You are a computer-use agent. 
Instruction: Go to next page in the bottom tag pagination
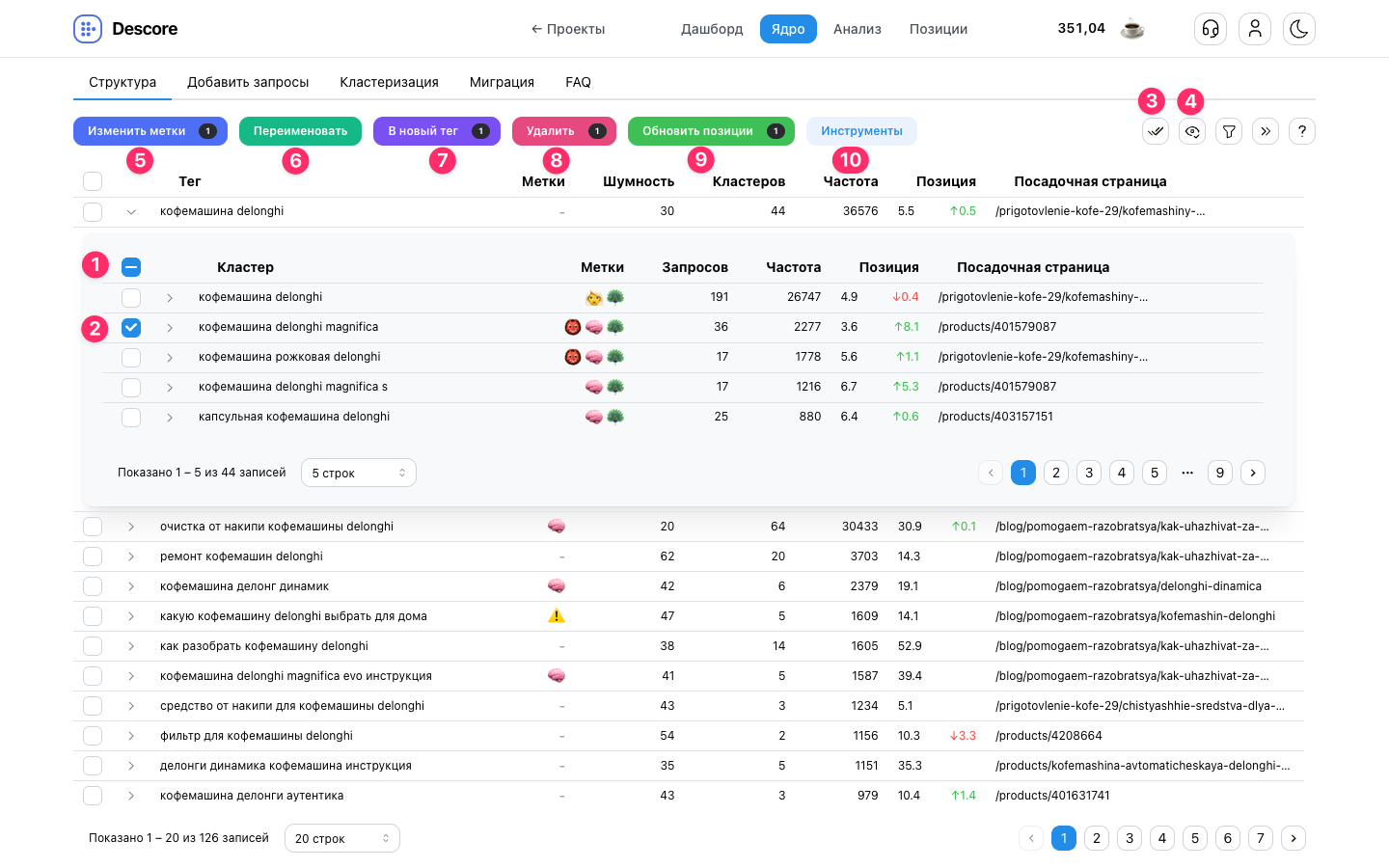point(1294,838)
